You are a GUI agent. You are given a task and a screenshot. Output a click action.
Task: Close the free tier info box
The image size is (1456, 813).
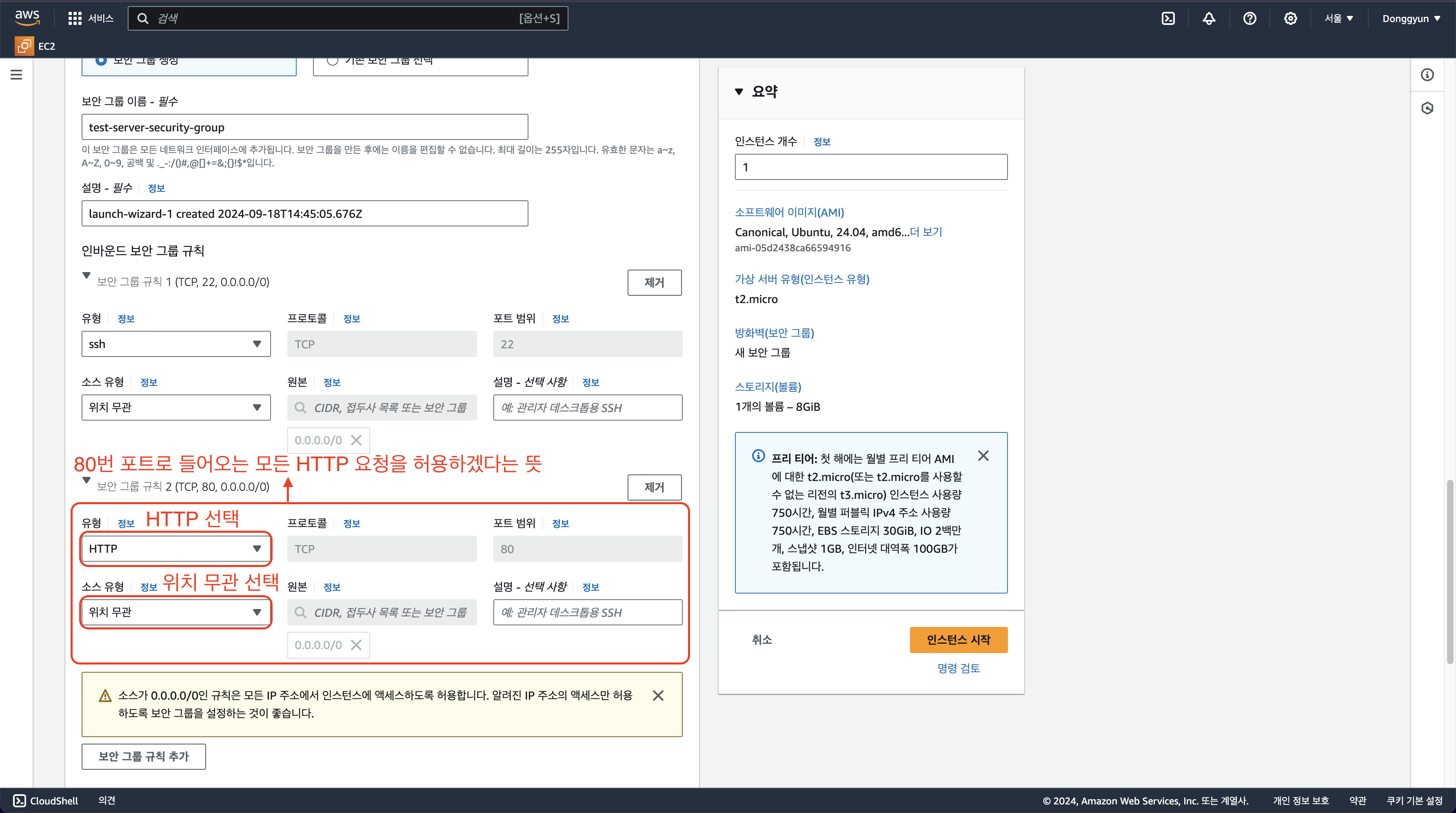pyautogui.click(x=983, y=456)
